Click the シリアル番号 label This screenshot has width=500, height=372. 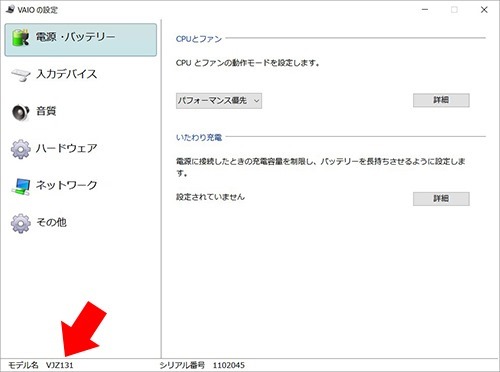[x=182, y=365]
